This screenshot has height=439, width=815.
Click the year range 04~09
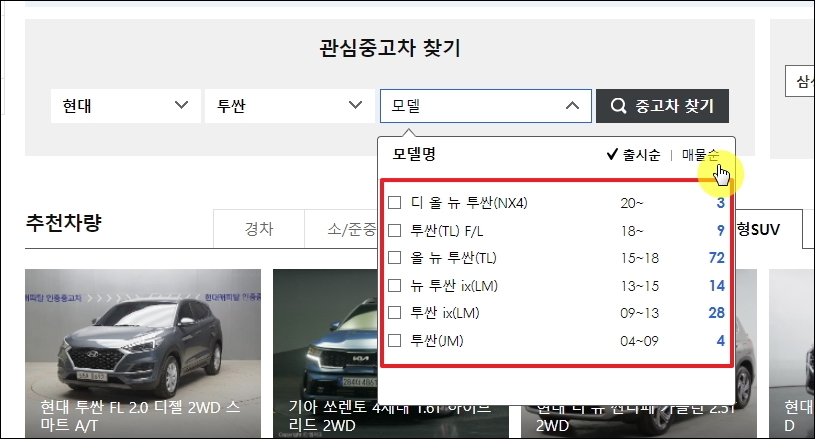click(639, 341)
